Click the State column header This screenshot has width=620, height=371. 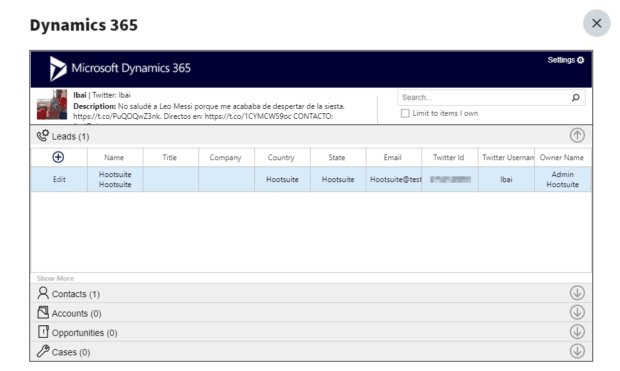(337, 157)
